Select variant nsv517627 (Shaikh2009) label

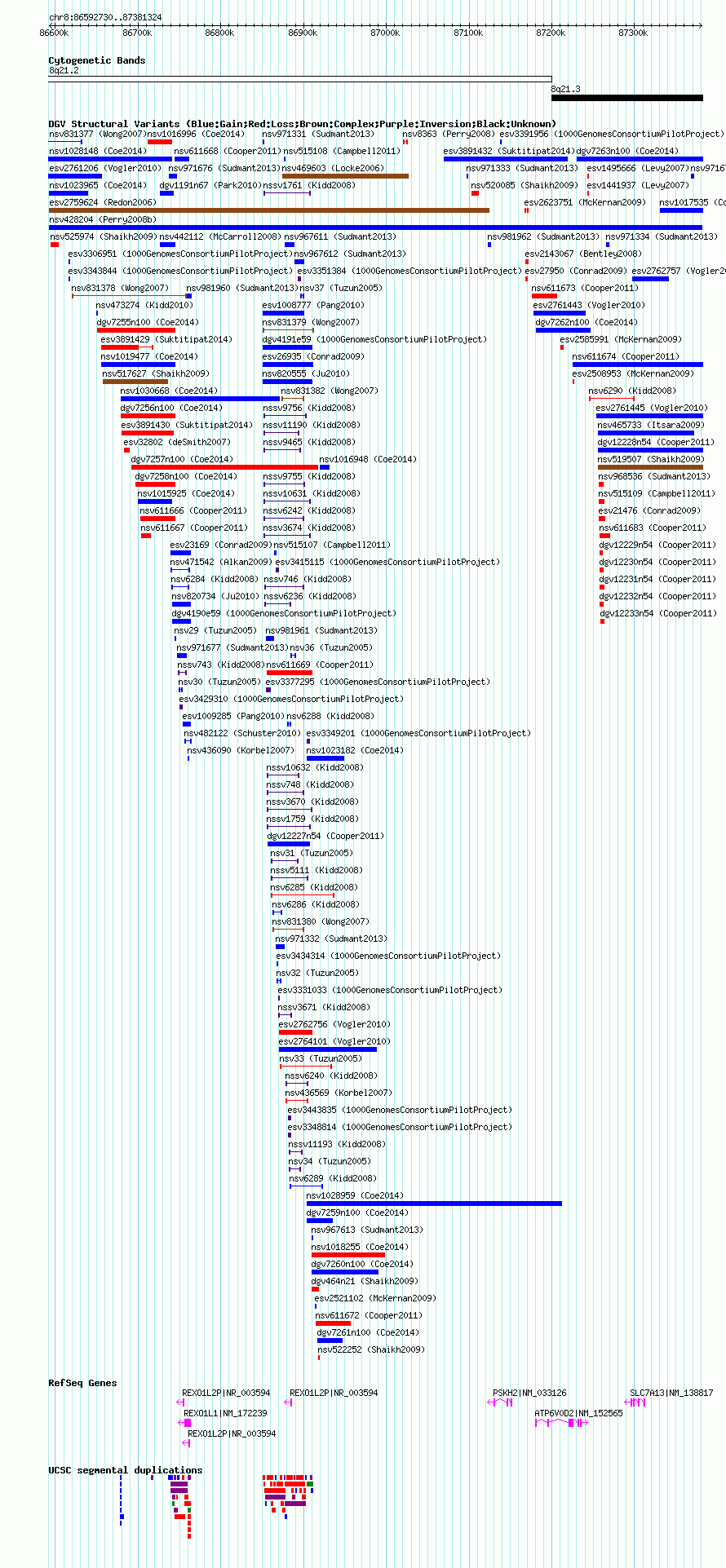coord(155,373)
